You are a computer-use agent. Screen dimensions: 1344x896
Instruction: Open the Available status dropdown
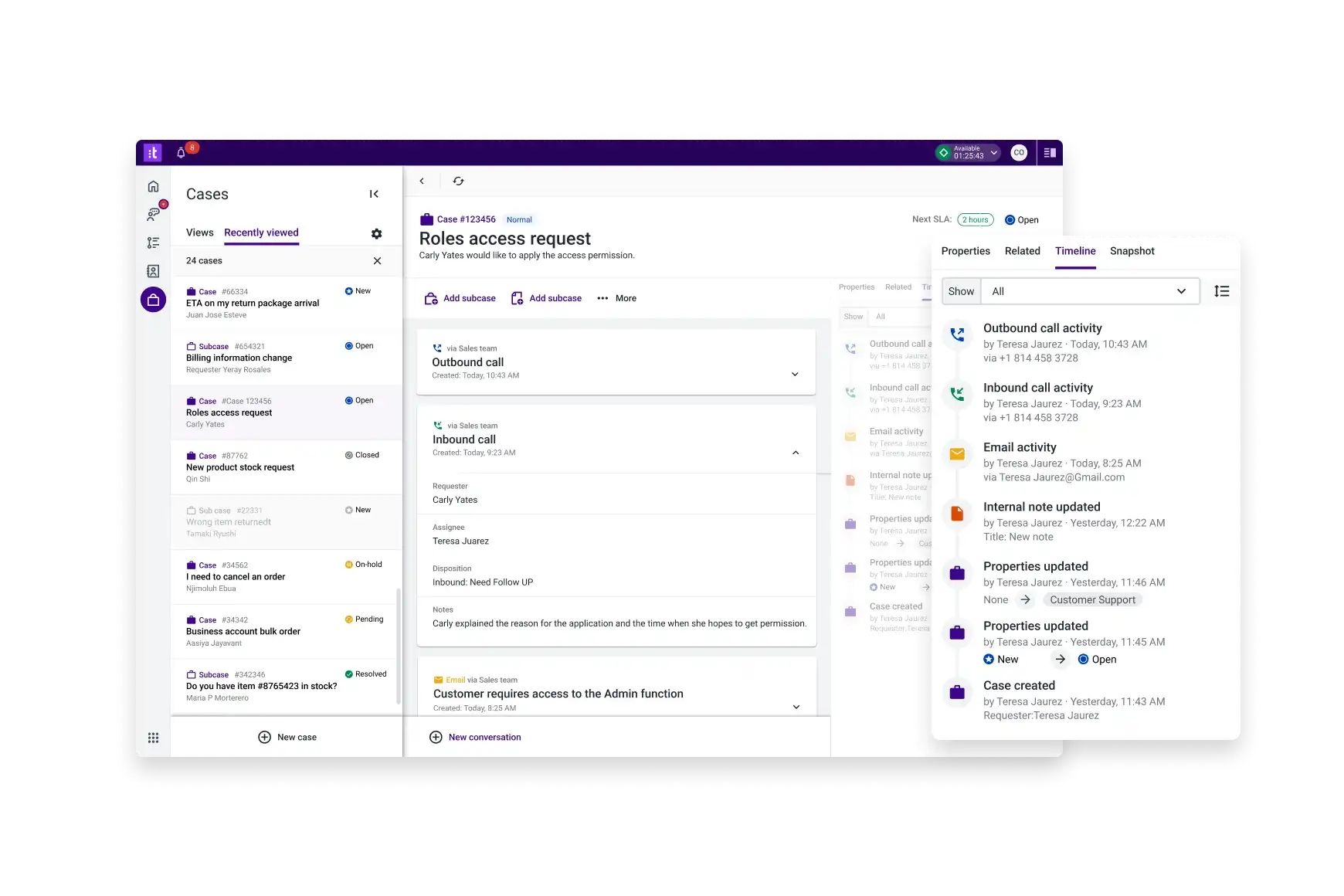(x=966, y=152)
